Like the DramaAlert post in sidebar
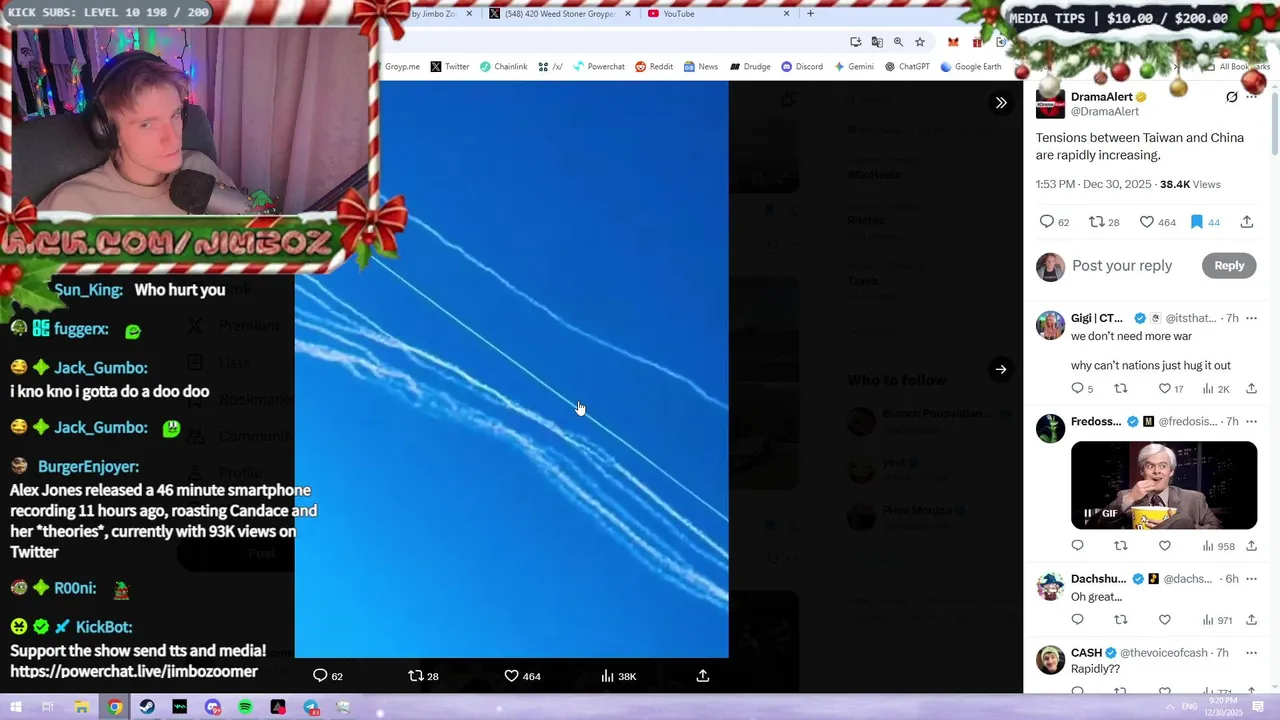The width and height of the screenshot is (1280, 720). click(1157, 222)
